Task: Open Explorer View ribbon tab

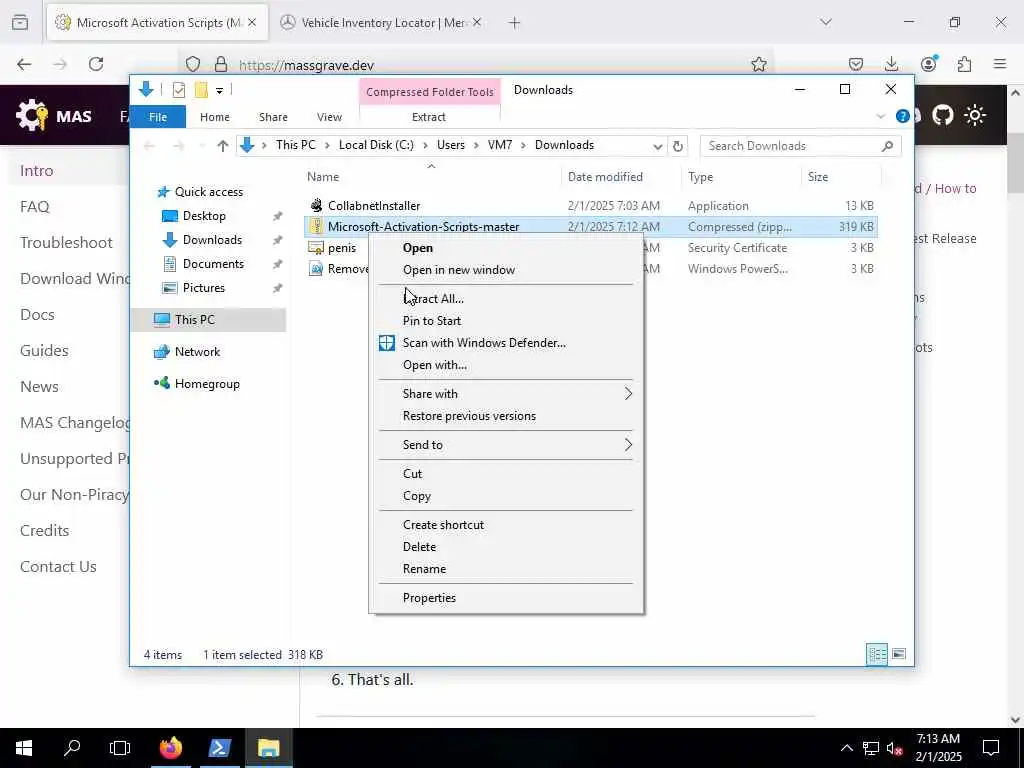Action: pyautogui.click(x=329, y=117)
